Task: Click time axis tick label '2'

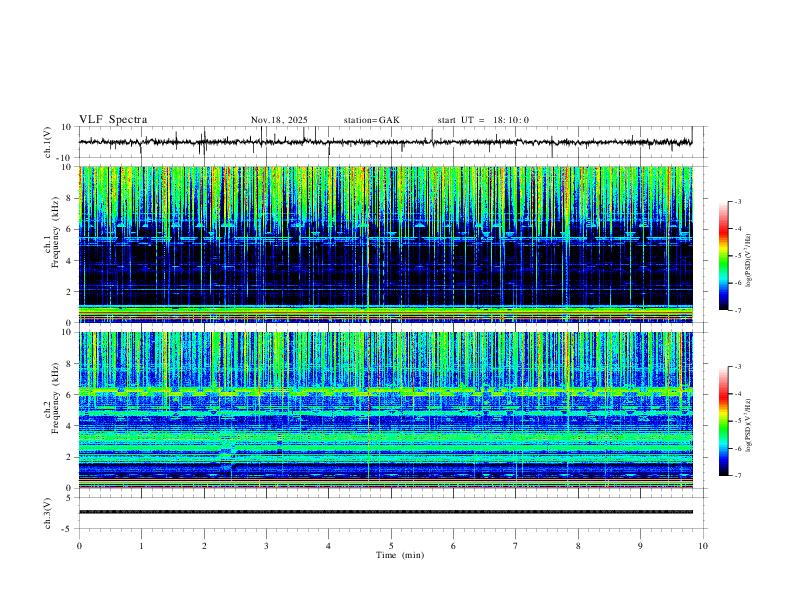Action: click(x=204, y=546)
